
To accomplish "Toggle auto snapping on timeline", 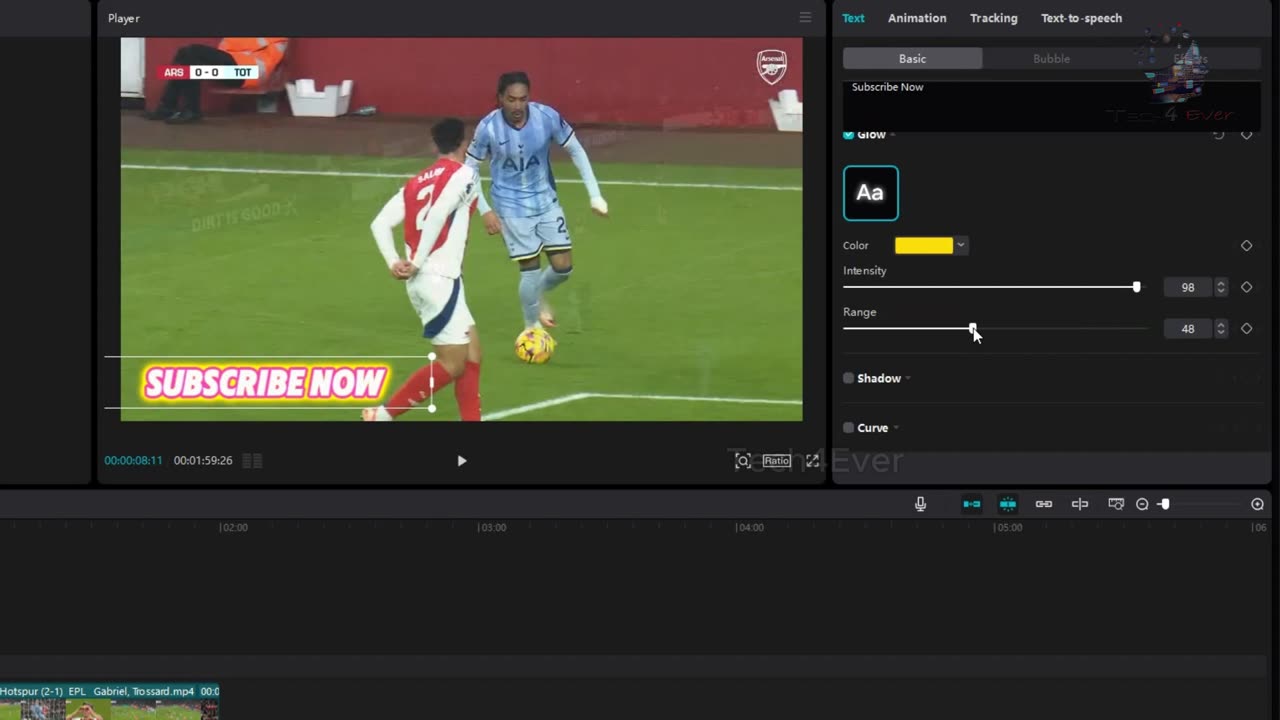I will tap(1007, 504).
